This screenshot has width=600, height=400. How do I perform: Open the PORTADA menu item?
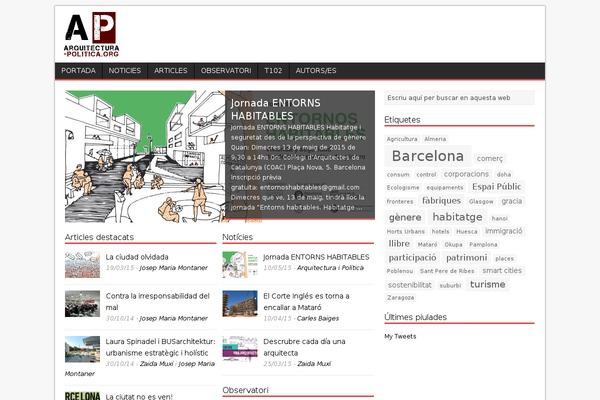tap(78, 71)
